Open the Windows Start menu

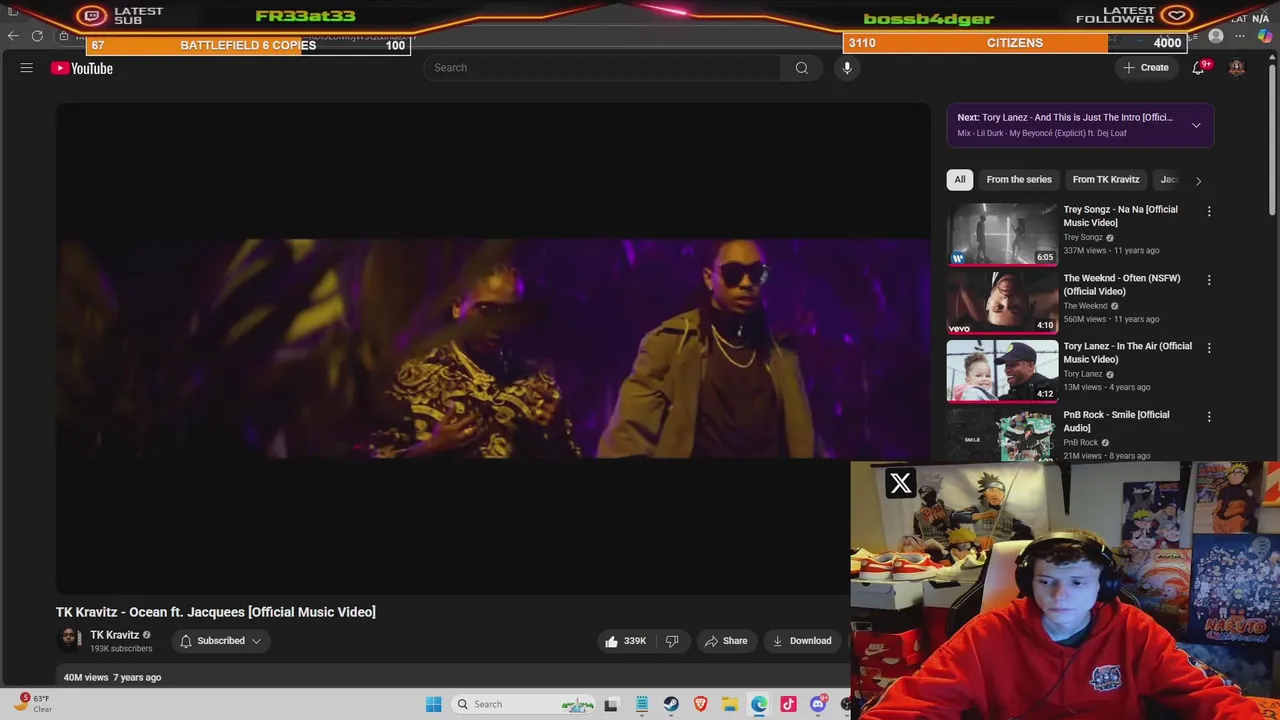[433, 704]
